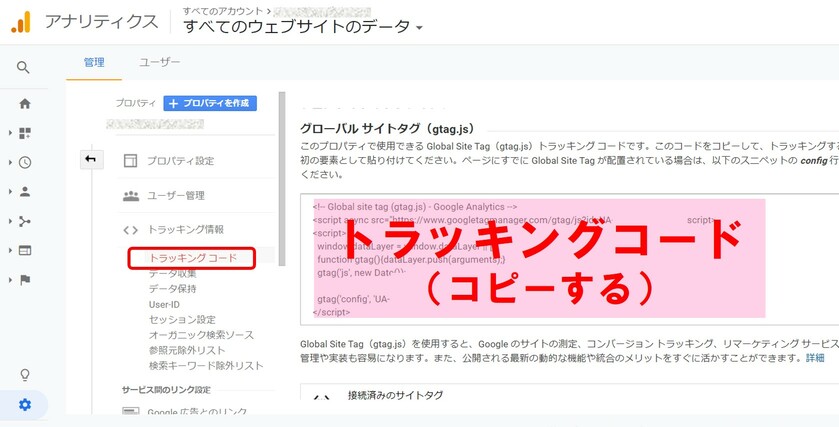Open Realtime reports clock icon

pyautogui.click(x=24, y=162)
